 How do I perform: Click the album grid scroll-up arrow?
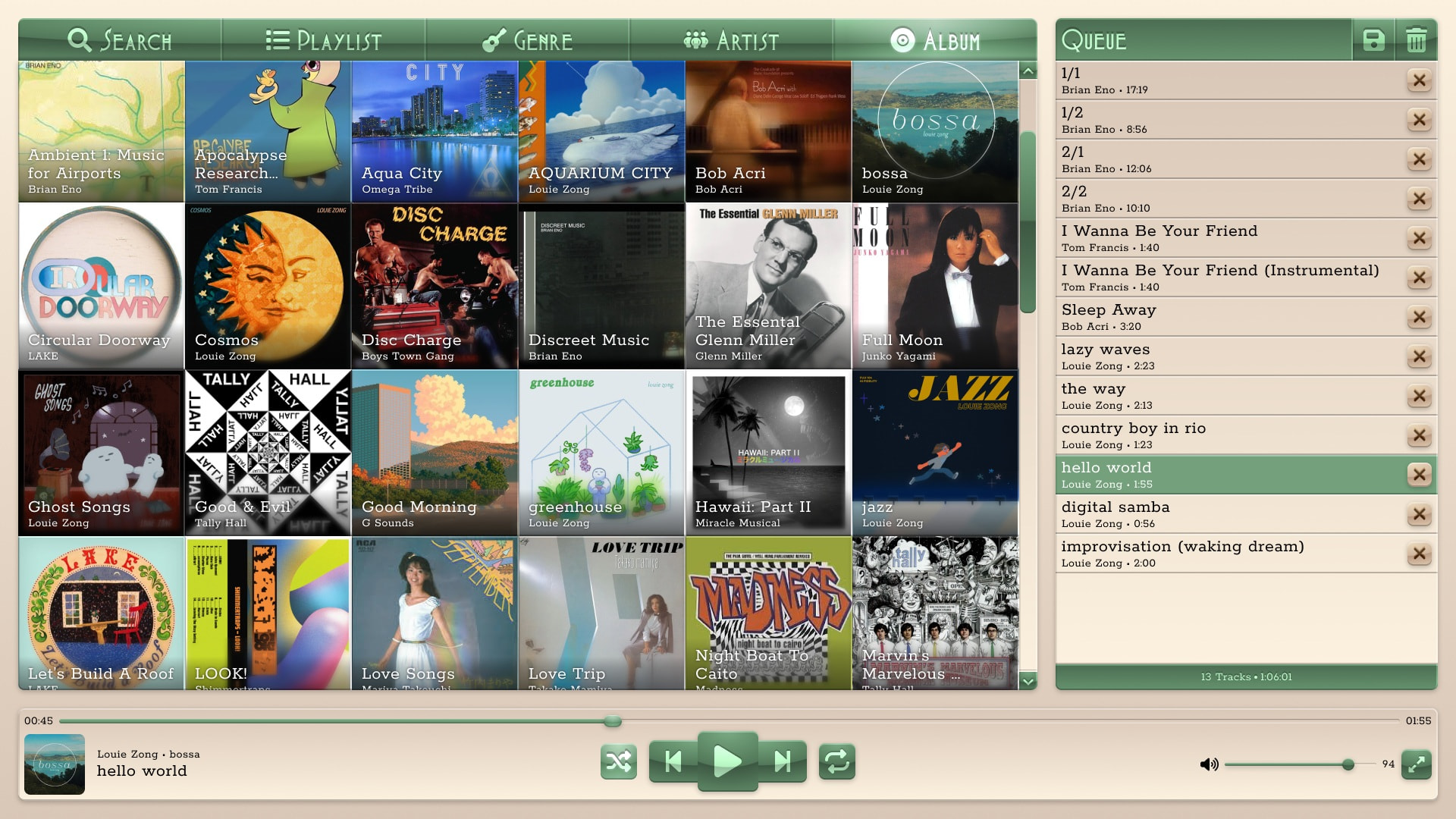click(1028, 71)
